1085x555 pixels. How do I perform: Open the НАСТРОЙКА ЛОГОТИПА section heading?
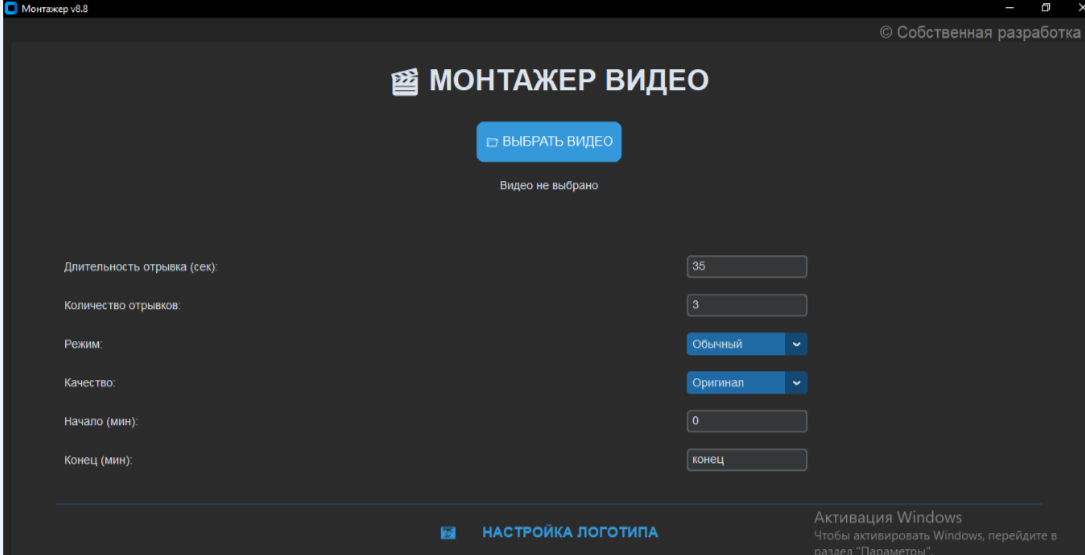(569, 533)
